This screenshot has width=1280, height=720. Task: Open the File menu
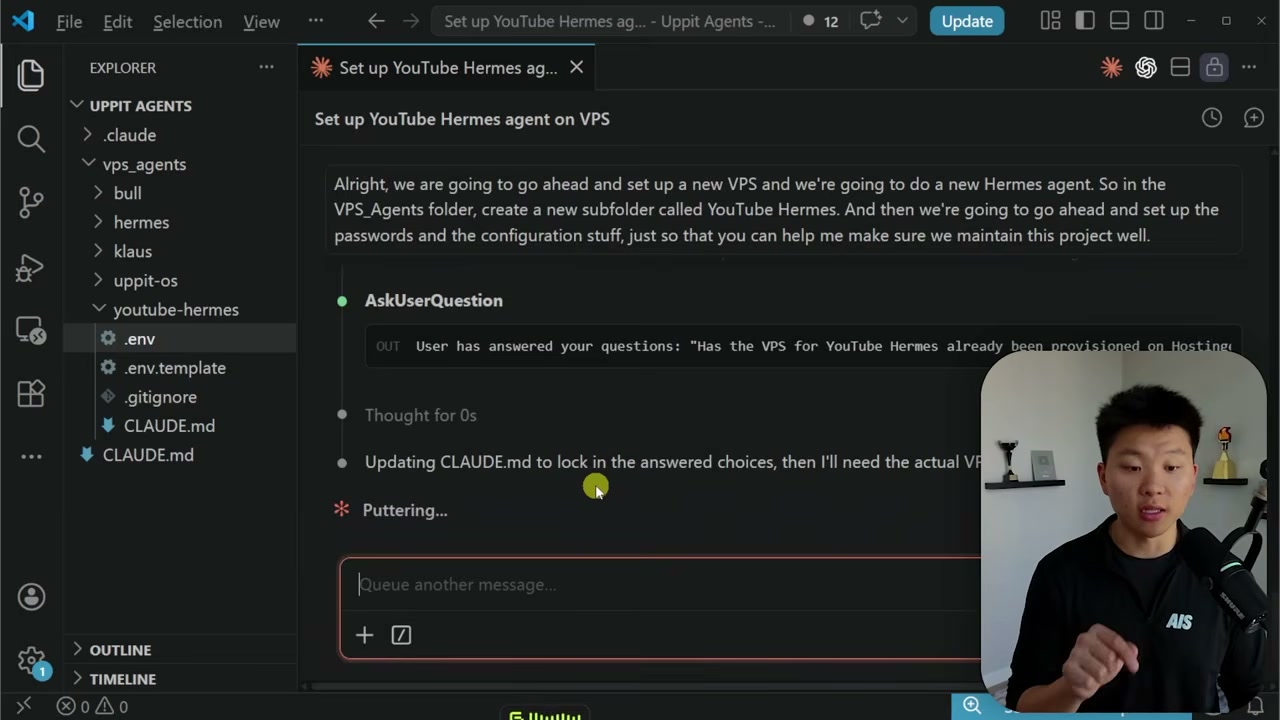pos(69,21)
